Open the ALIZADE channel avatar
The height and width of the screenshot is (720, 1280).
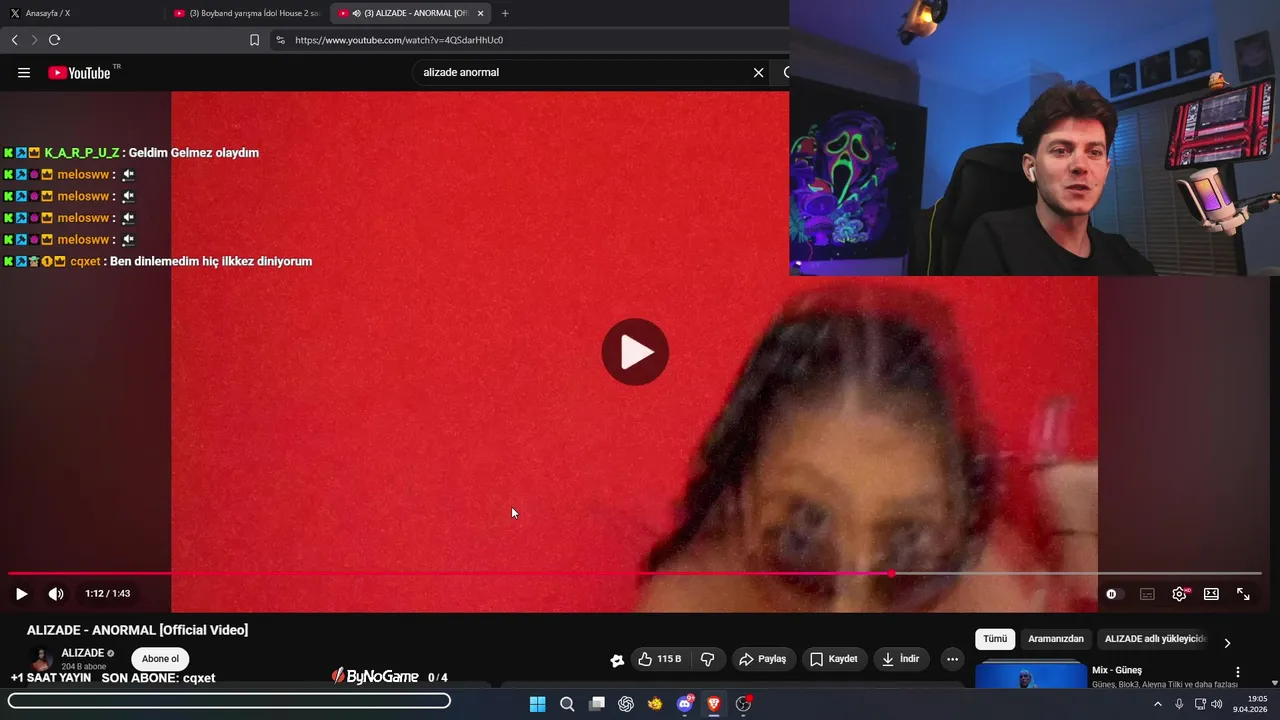(x=41, y=659)
